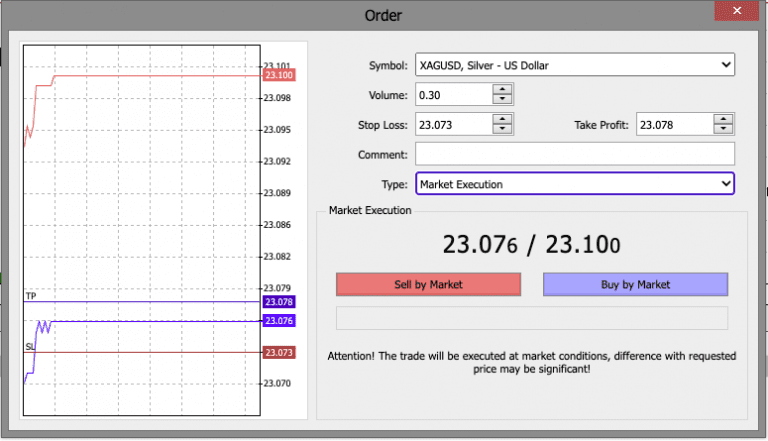The image size is (768, 441).
Task: Click the 23.073 SL price label on chart
Action: click(x=278, y=352)
